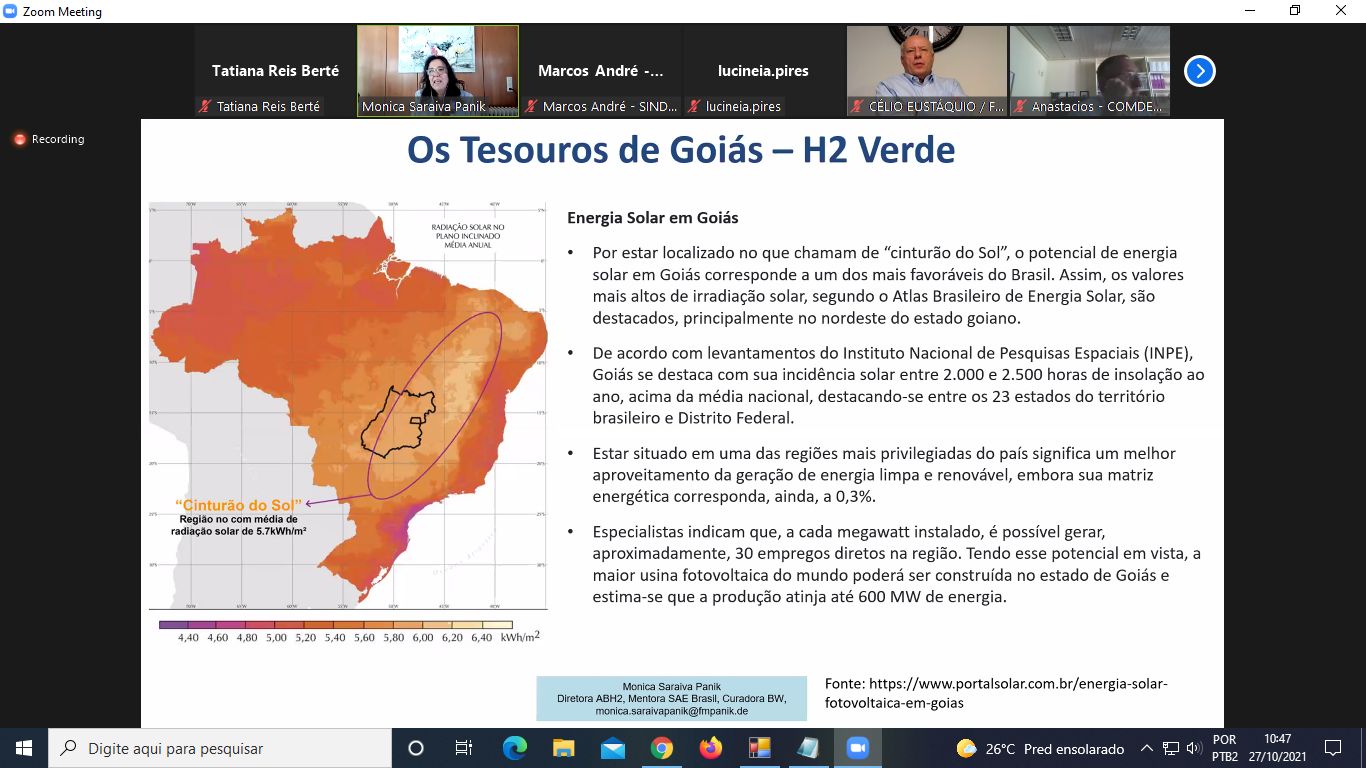Open weather widget showing 26°C
Screen dimensions: 1366x768
(1040, 748)
